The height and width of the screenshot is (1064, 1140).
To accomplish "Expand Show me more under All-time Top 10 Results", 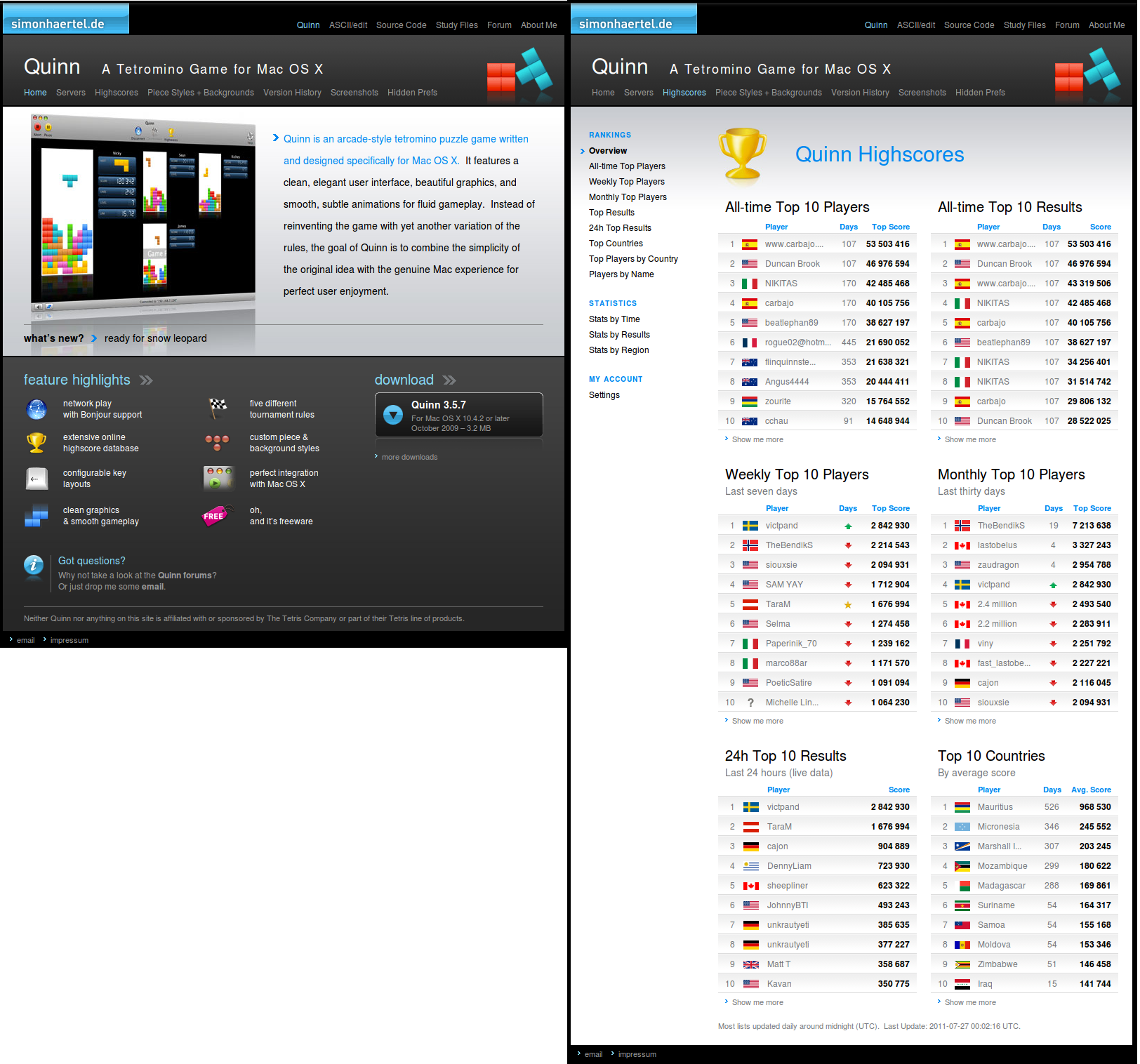I will (970, 439).
